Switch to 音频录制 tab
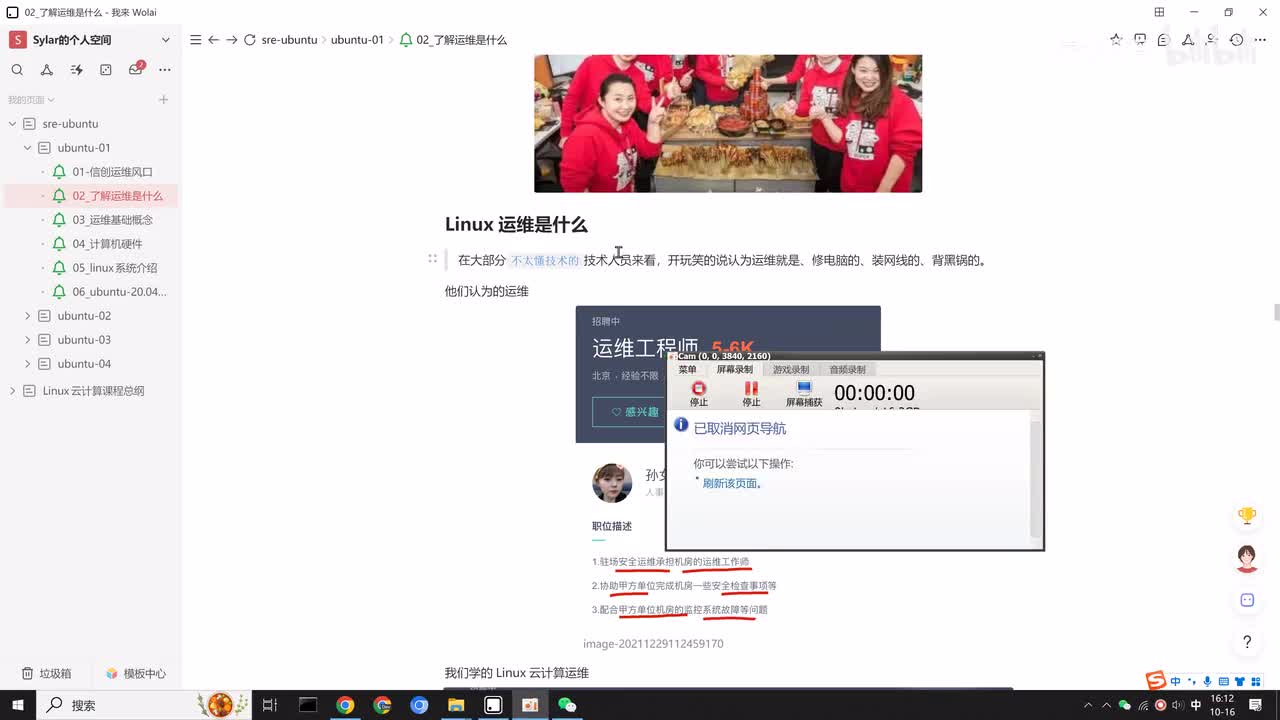 [847, 370]
